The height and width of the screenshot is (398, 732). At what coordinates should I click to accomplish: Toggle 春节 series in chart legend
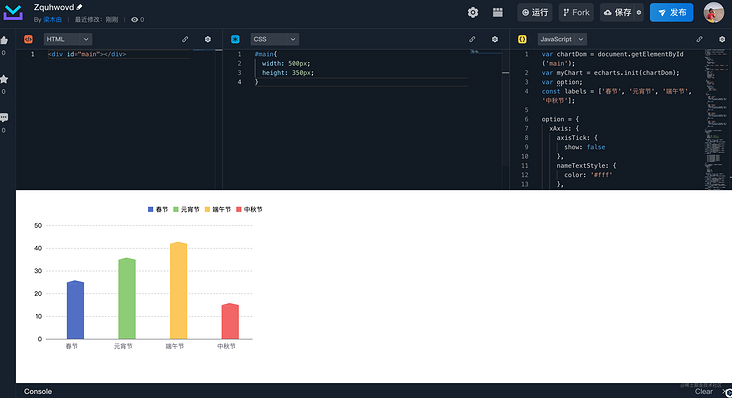(158, 209)
